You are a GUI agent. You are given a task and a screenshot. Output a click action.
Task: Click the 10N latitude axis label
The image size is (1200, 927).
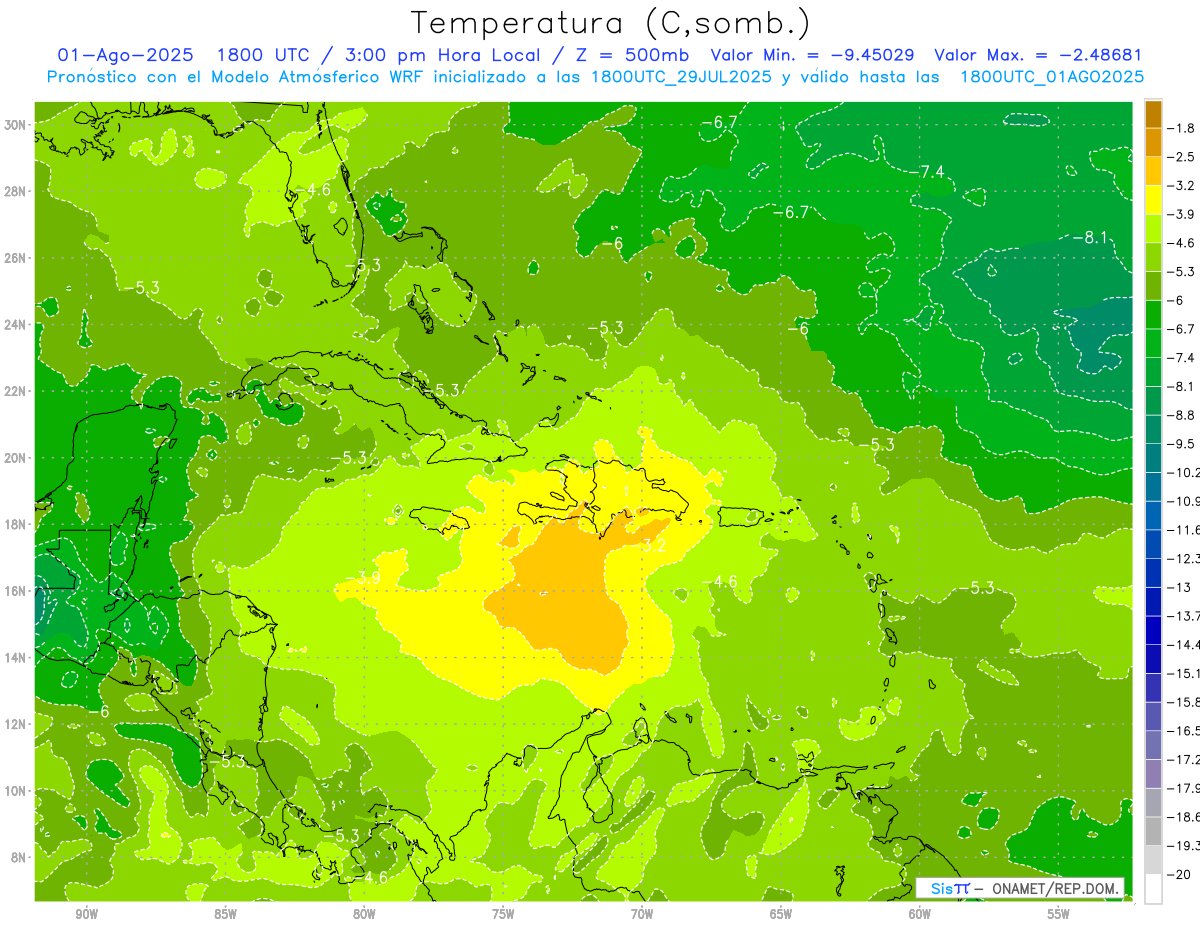[x=17, y=790]
